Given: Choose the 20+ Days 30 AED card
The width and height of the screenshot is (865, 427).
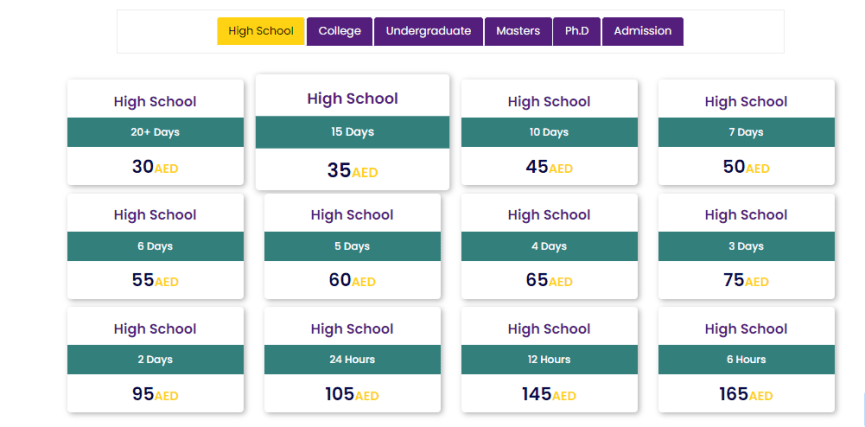Looking at the screenshot, I should click(155, 132).
